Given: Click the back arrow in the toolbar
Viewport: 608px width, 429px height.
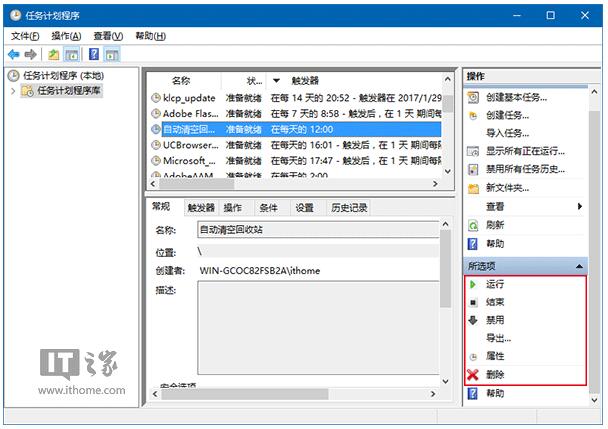Looking at the screenshot, I should tap(13, 54).
